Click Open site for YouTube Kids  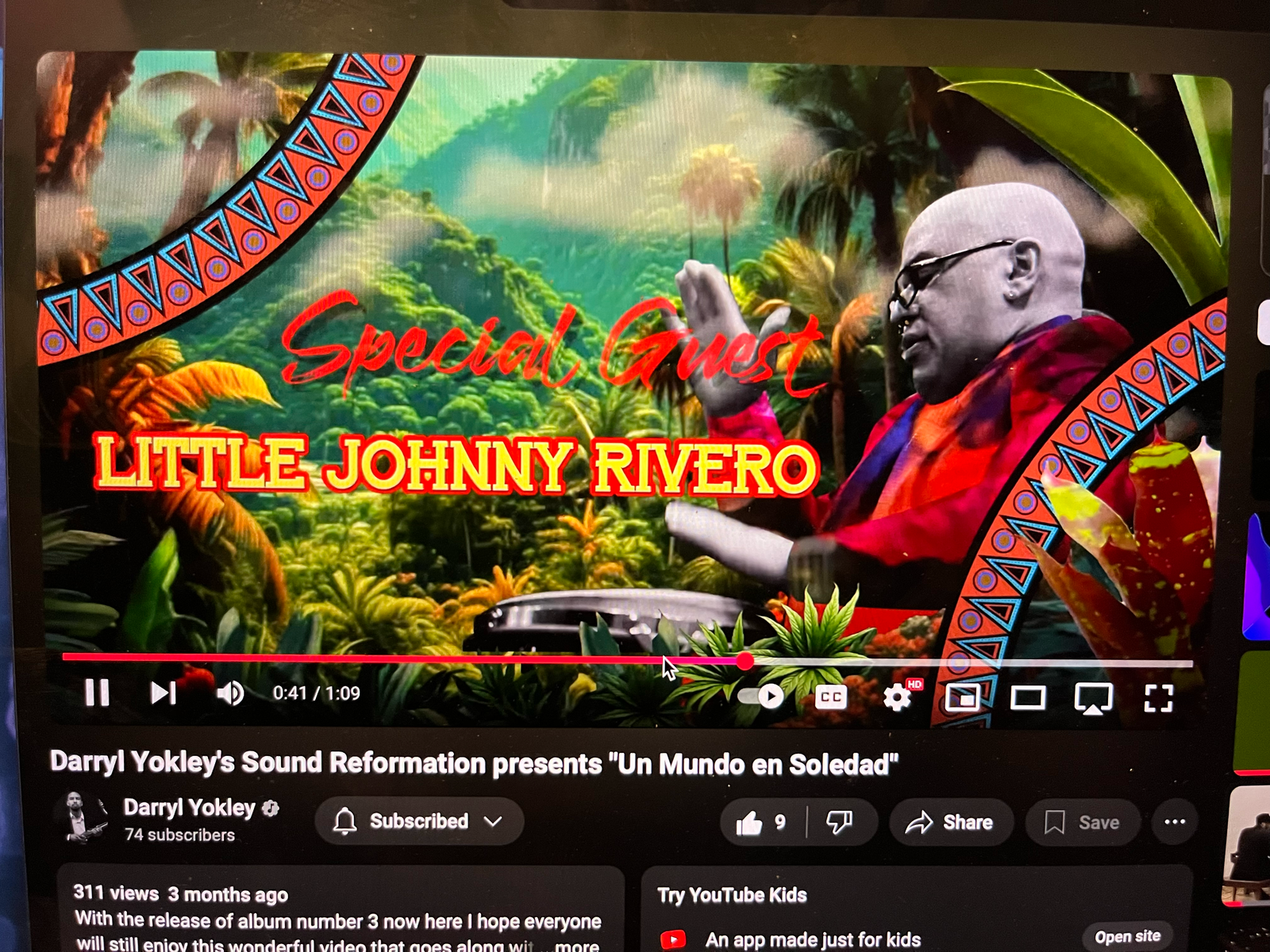[1127, 937]
